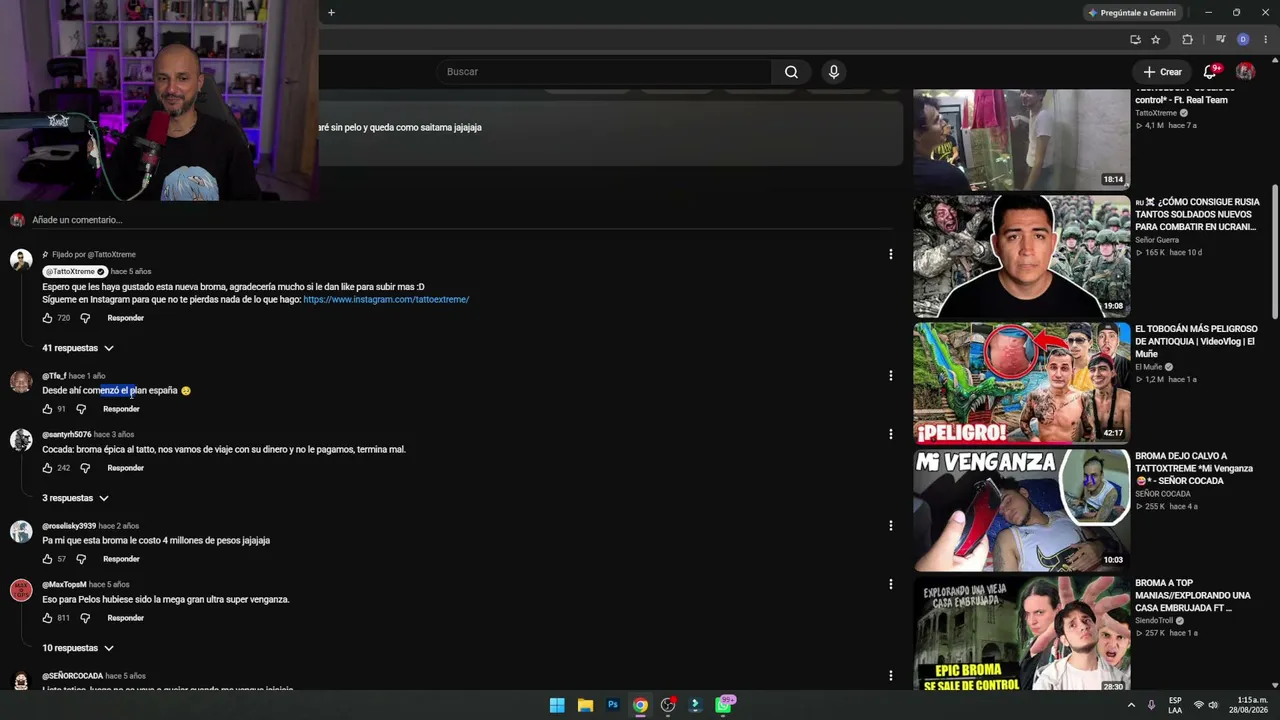
Task: Open options for the pinned @TattoXtreme comment
Action: pyautogui.click(x=890, y=254)
